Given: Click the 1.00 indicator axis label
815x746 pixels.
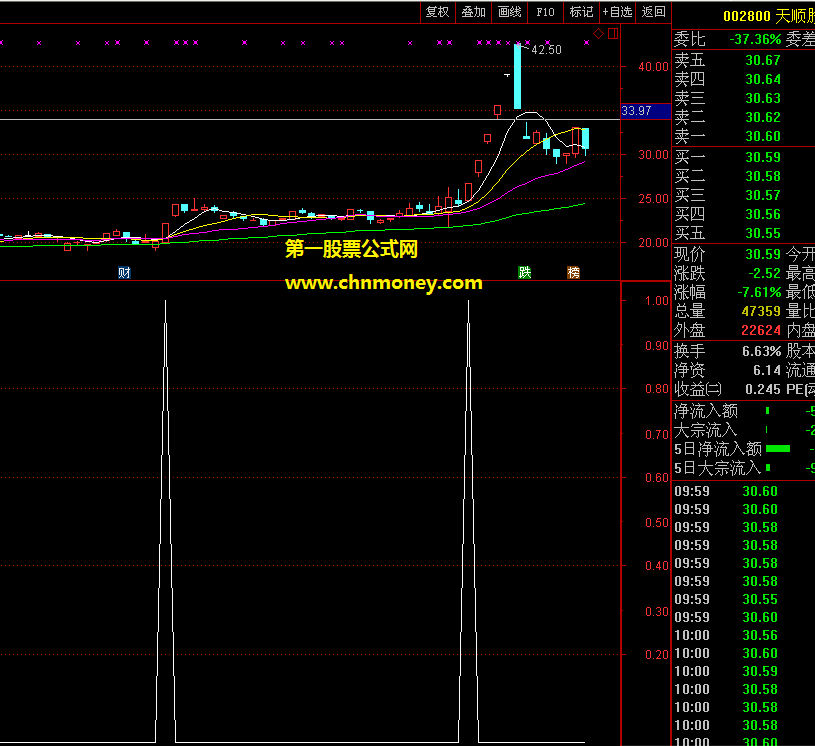Looking at the screenshot, I should click(x=656, y=301).
